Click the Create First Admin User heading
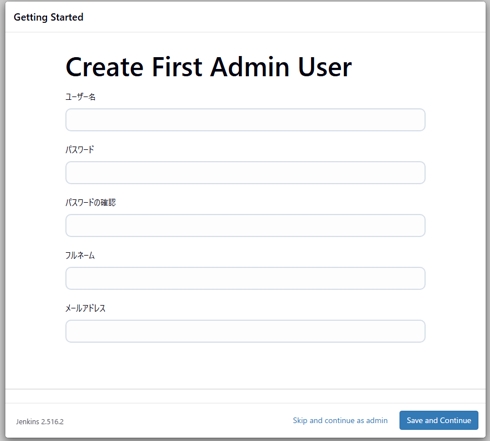This screenshot has height=441, width=490. 209,67
